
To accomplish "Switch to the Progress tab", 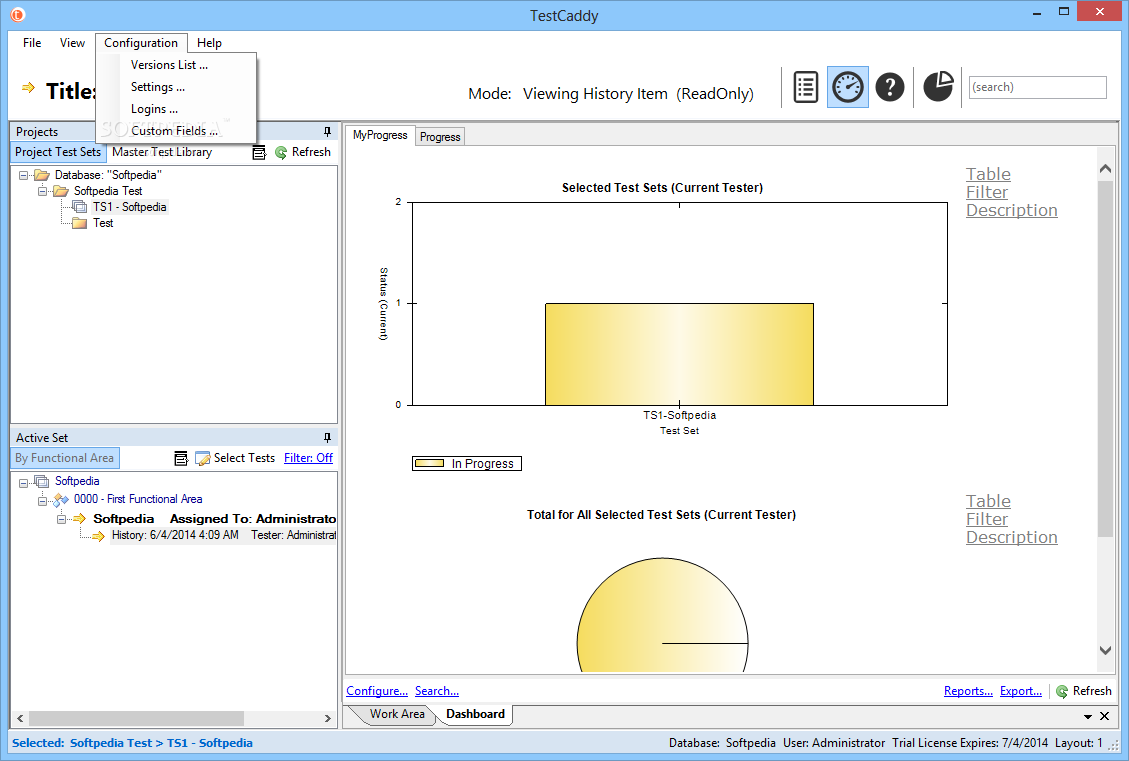I will 440,137.
